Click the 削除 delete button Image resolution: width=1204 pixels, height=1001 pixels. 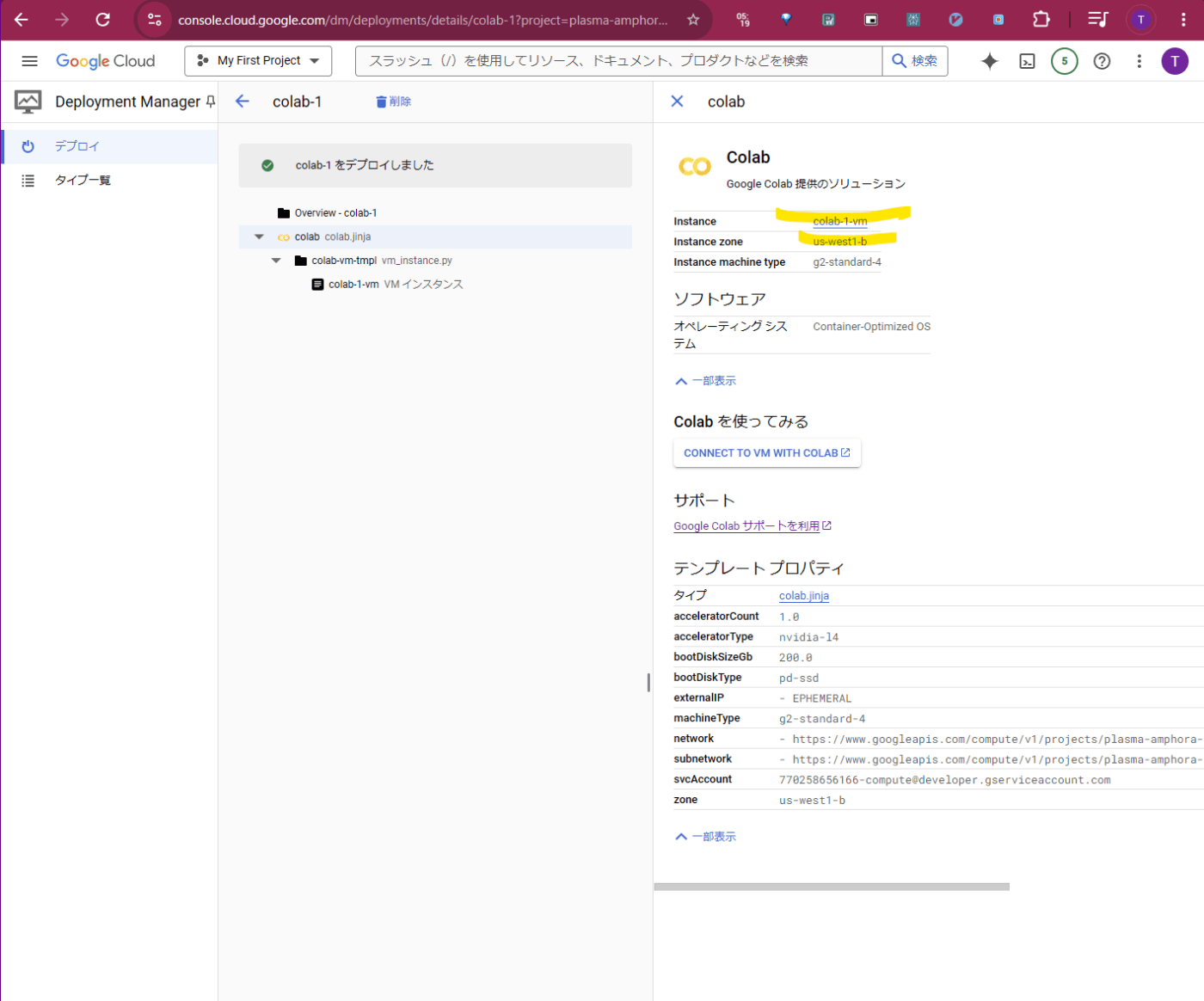click(x=394, y=101)
